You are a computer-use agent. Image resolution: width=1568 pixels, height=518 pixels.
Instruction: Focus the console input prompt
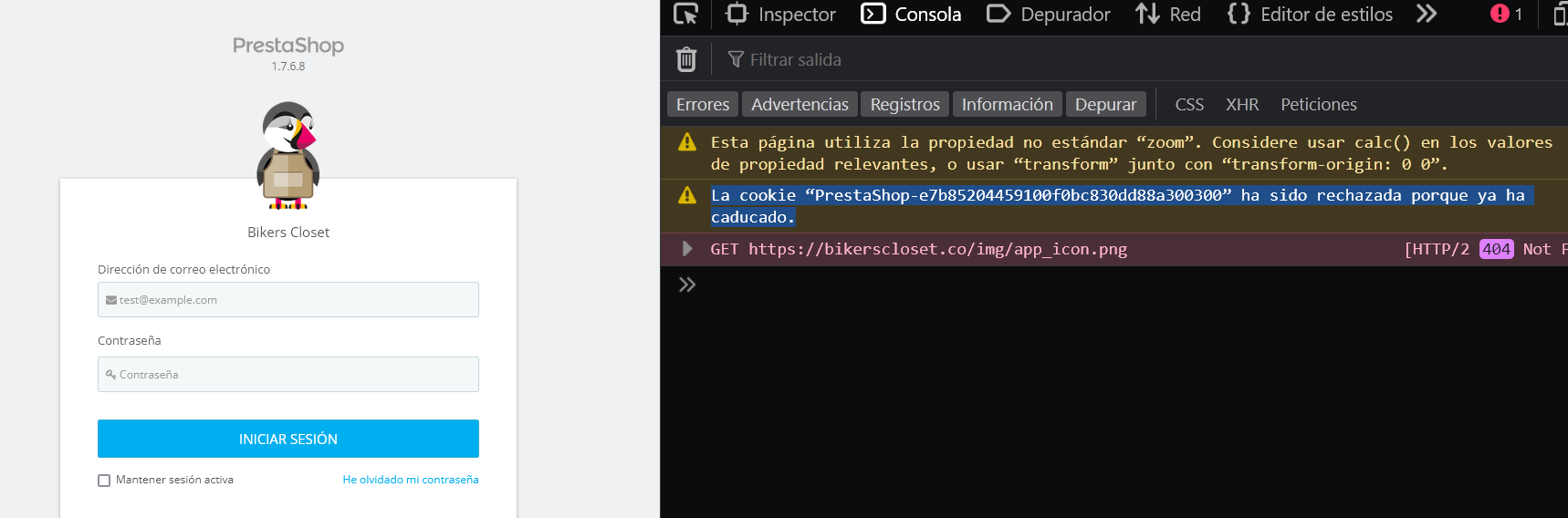point(1132,285)
